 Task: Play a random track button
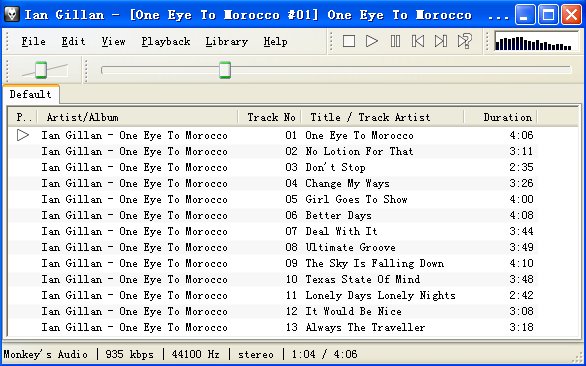[x=465, y=41]
